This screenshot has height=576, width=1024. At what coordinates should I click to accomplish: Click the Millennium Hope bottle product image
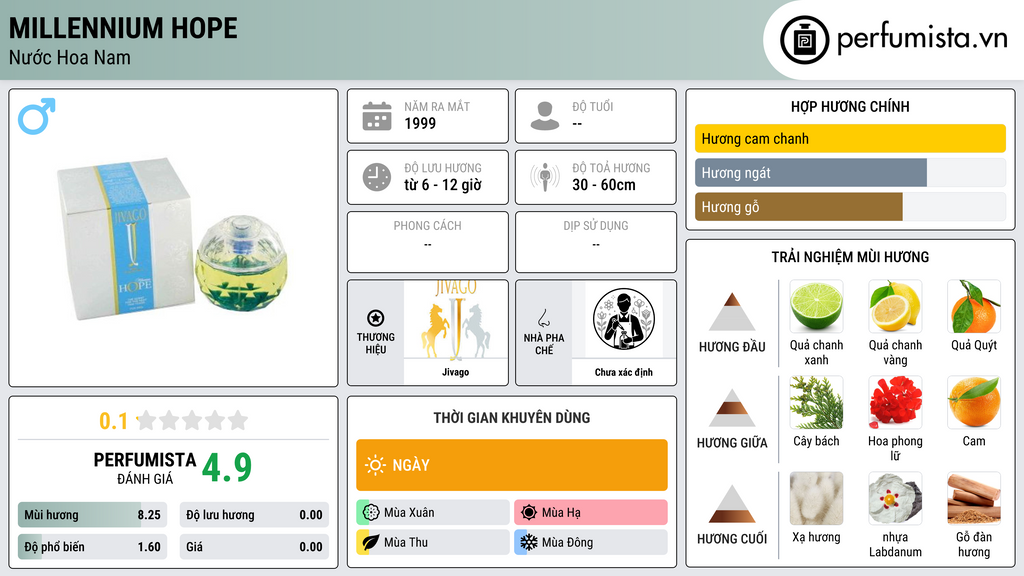pos(173,238)
